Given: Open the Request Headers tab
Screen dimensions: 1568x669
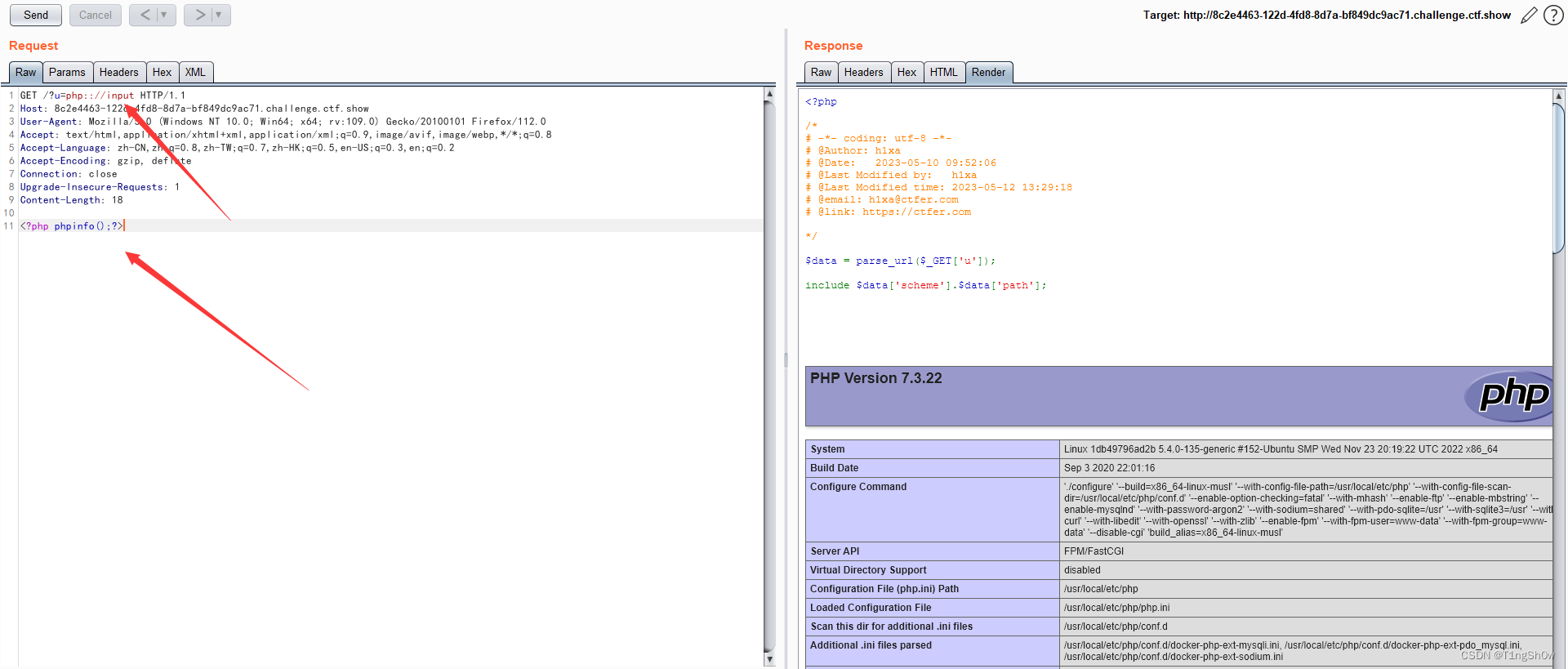Looking at the screenshot, I should tap(119, 72).
